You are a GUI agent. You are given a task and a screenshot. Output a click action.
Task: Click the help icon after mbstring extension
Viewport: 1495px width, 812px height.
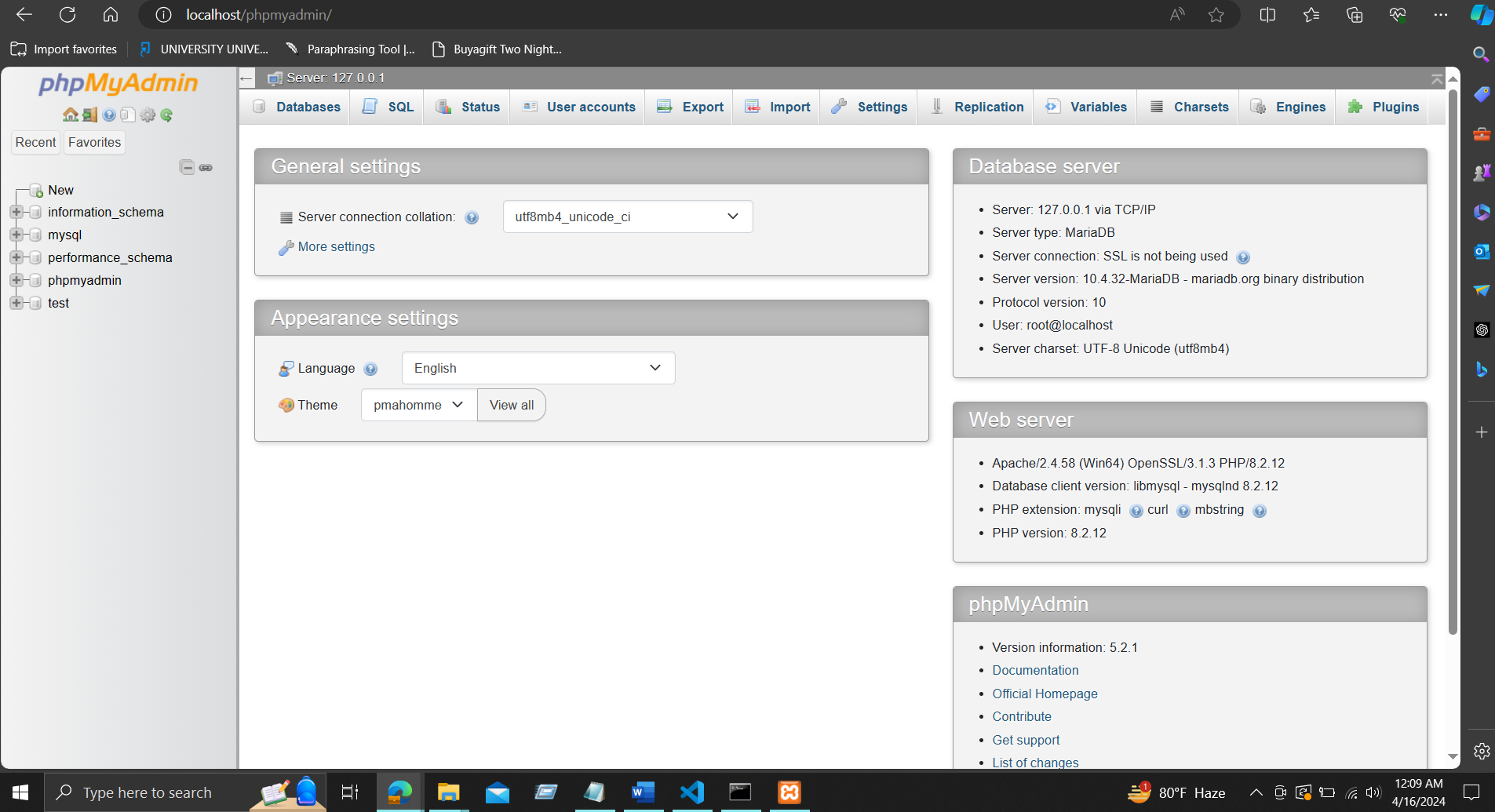tap(1260, 511)
